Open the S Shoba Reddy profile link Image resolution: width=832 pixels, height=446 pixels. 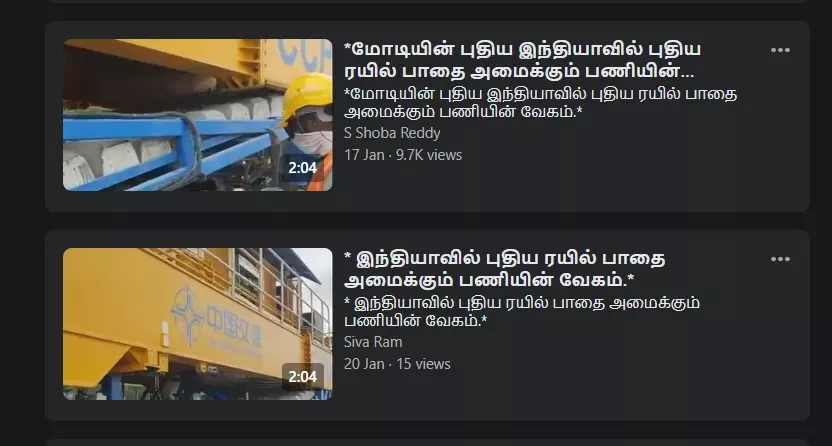[x=392, y=133]
